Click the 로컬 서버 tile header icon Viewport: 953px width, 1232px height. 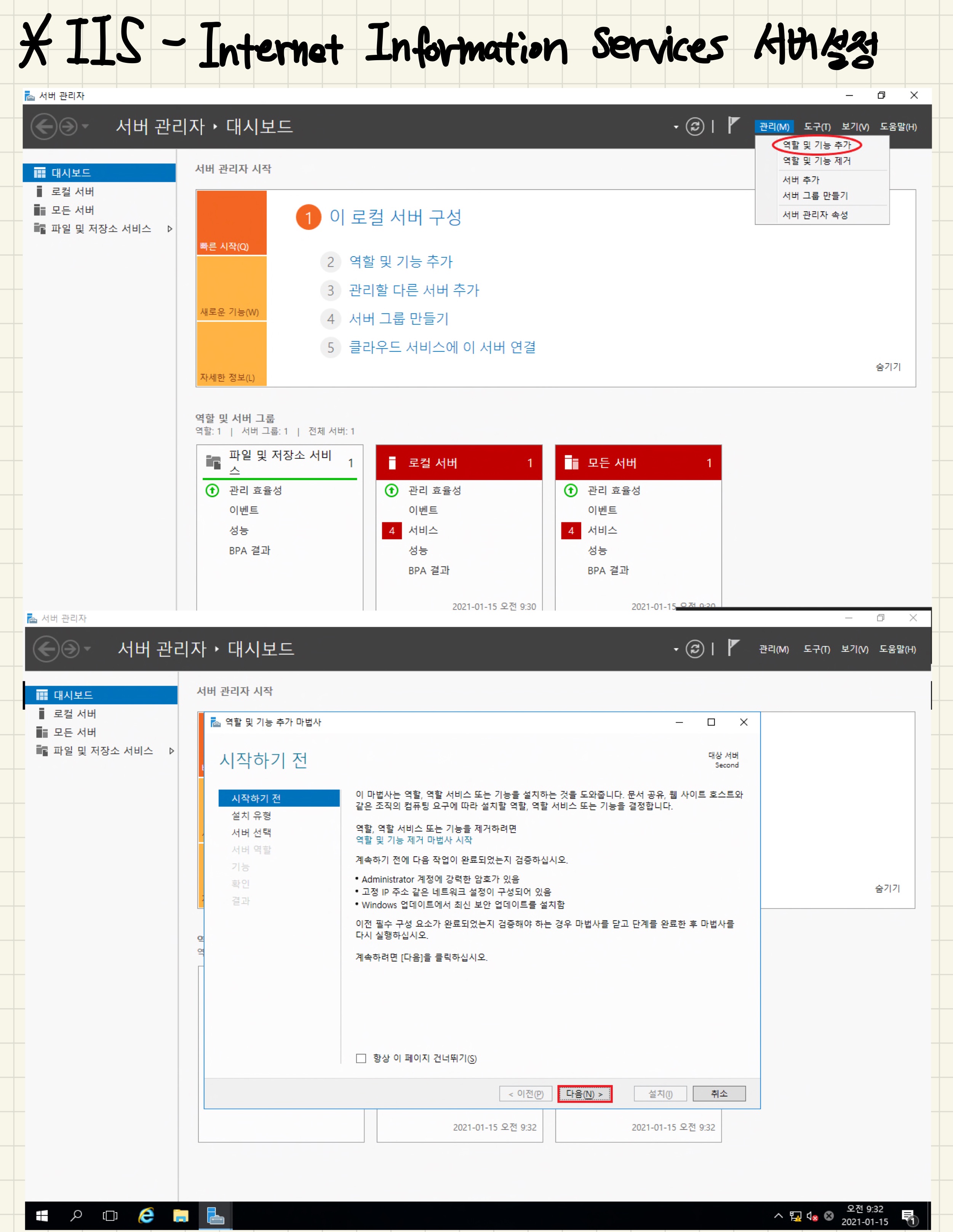click(x=392, y=463)
